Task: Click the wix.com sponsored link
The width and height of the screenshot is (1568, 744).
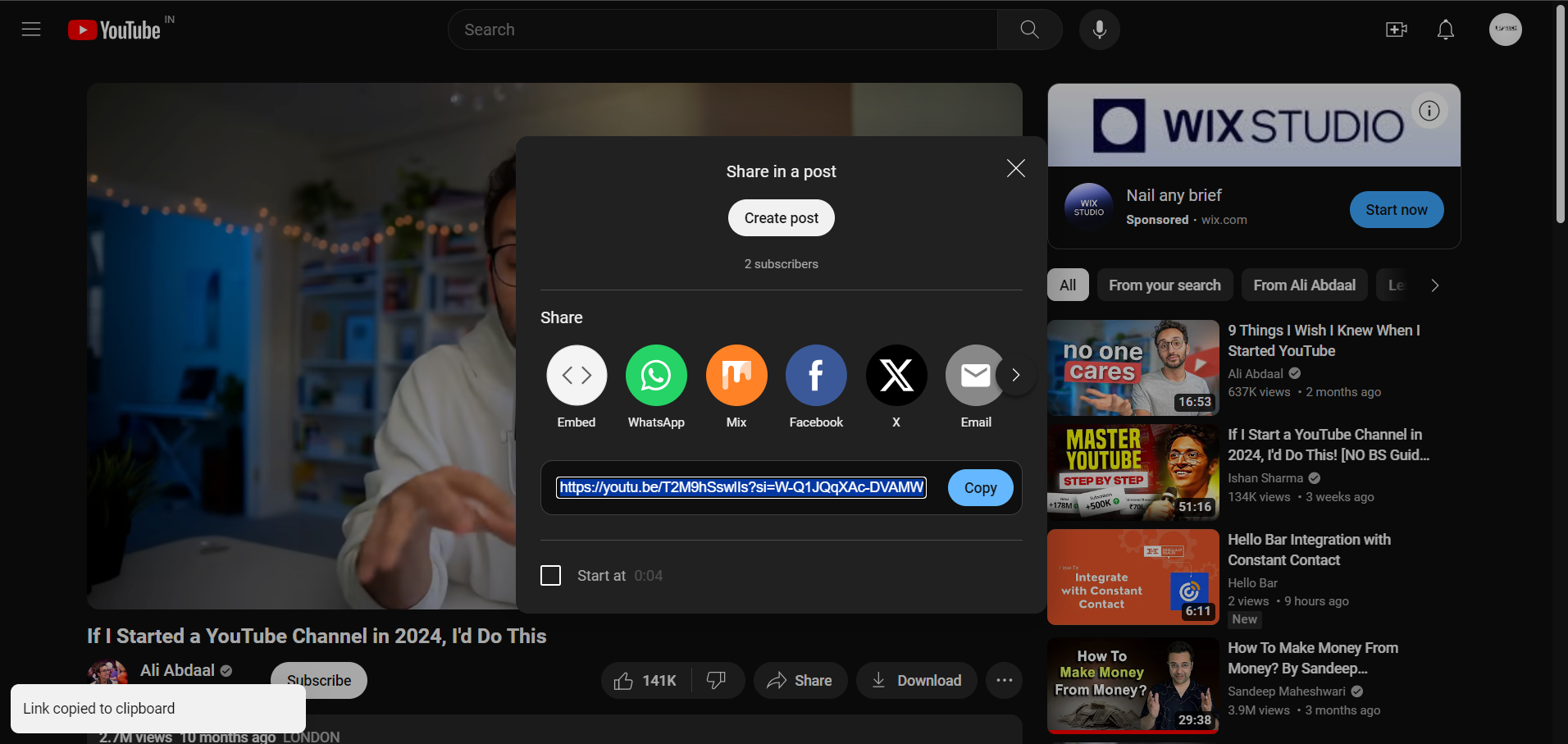Action: (x=1224, y=220)
